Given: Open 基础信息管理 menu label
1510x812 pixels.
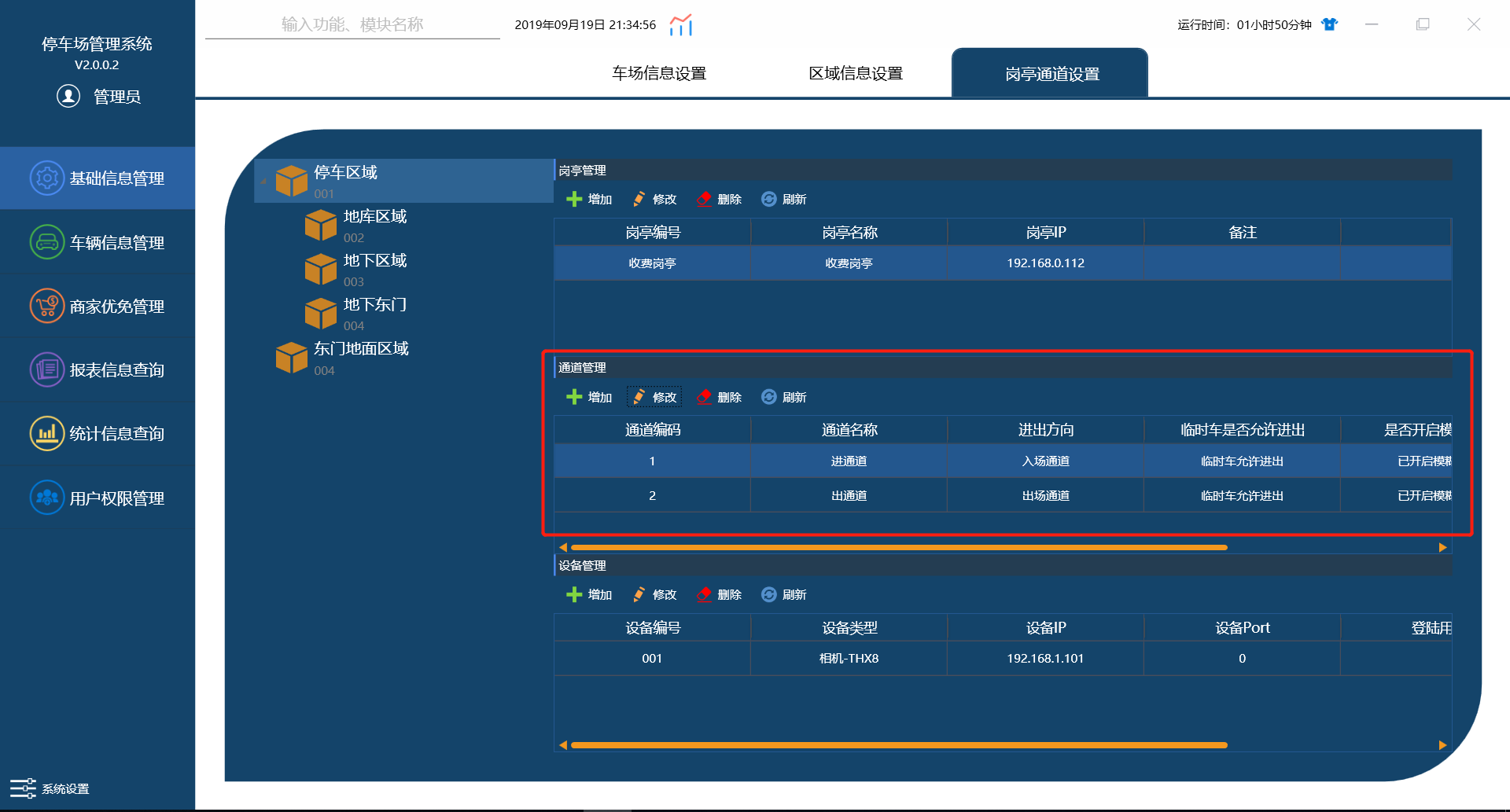Looking at the screenshot, I should pos(117,178).
